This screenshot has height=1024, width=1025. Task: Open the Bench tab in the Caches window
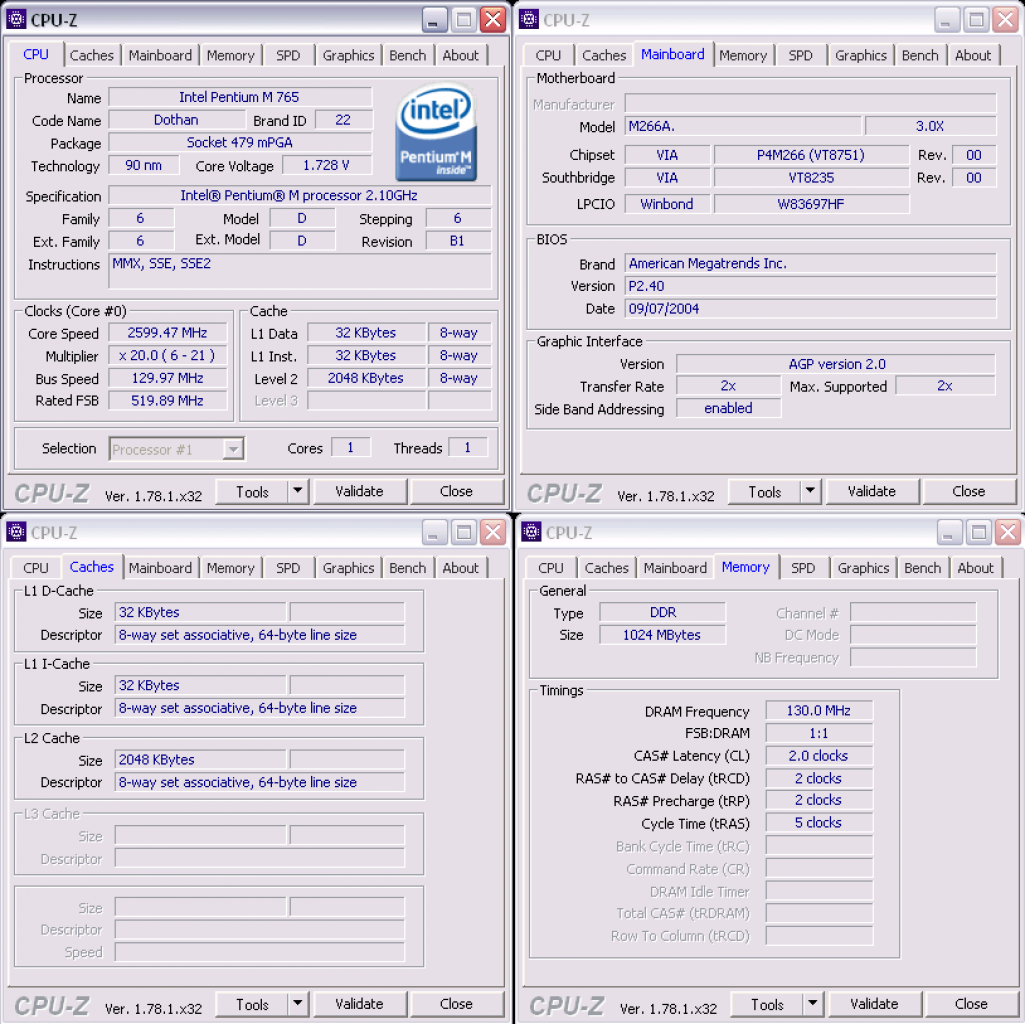407,568
